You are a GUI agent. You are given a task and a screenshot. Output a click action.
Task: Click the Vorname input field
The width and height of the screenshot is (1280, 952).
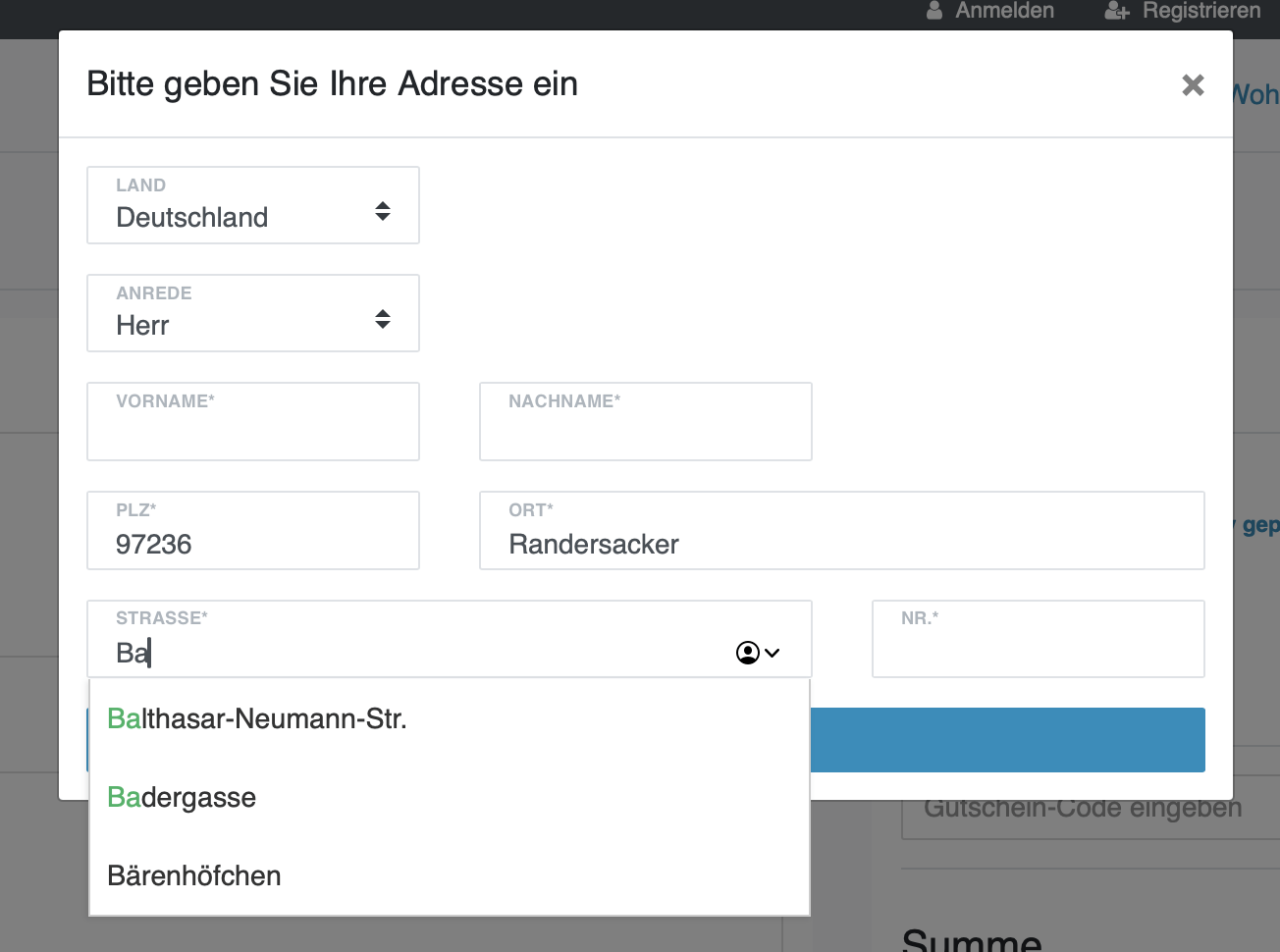tap(253, 421)
